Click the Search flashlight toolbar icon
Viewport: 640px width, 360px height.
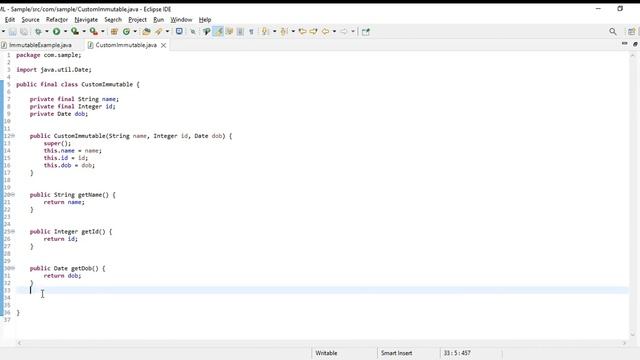[x=158, y=31]
